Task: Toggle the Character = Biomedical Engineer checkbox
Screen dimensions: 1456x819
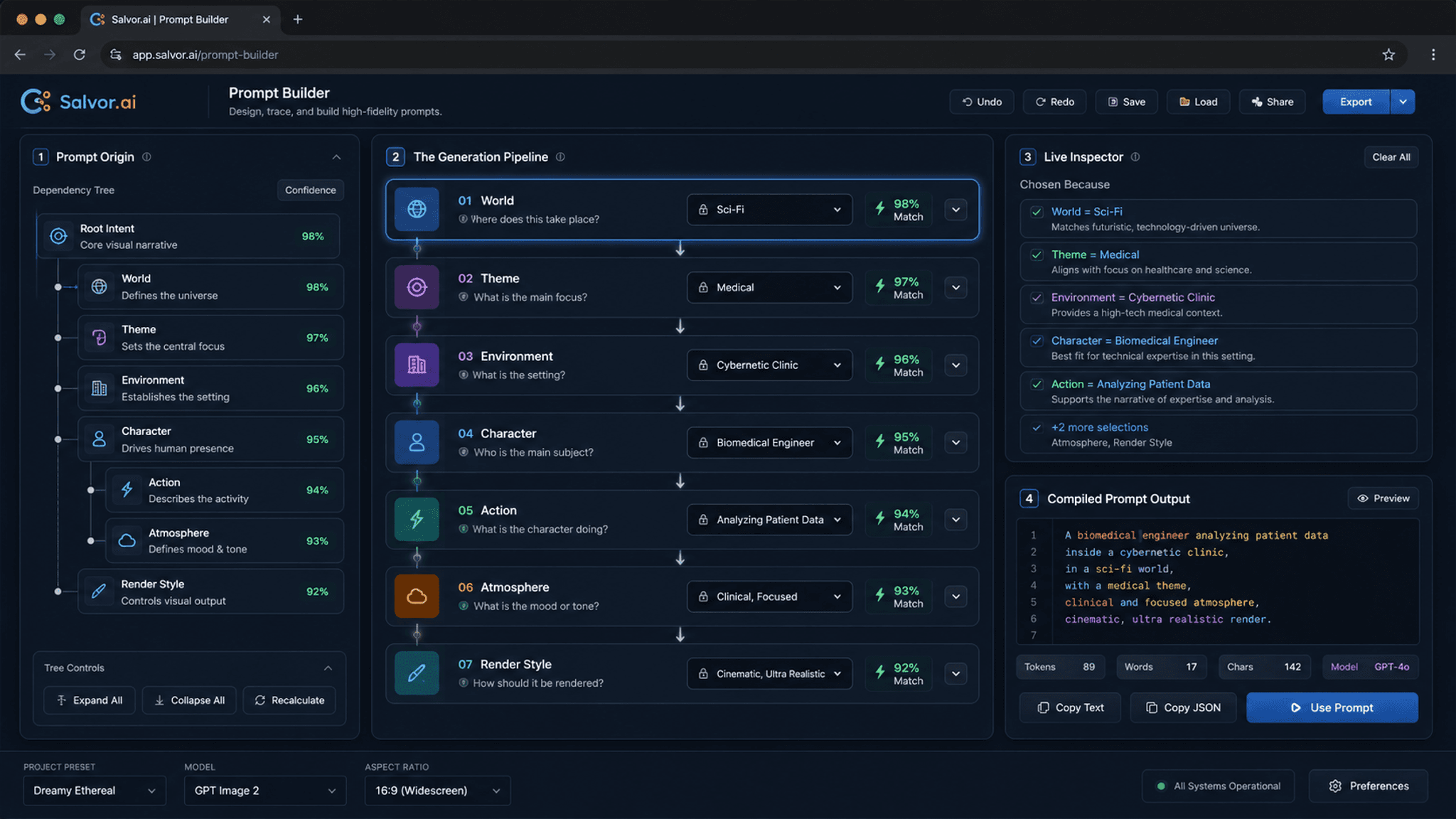Action: coord(1037,341)
